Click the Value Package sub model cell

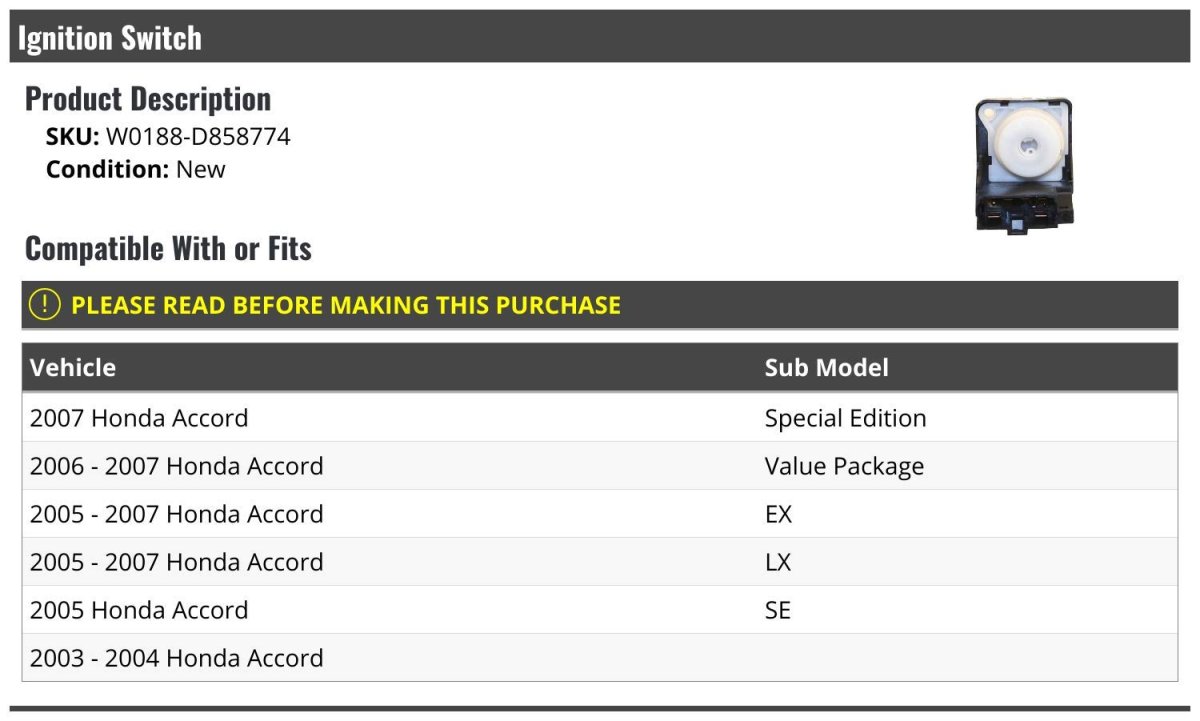(844, 466)
